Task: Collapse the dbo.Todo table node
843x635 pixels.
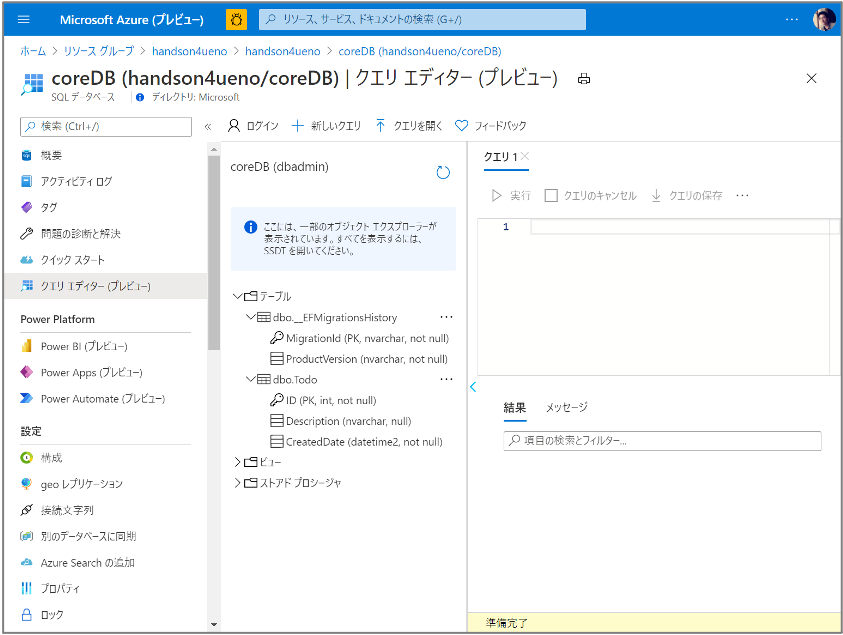Action: [x=251, y=379]
